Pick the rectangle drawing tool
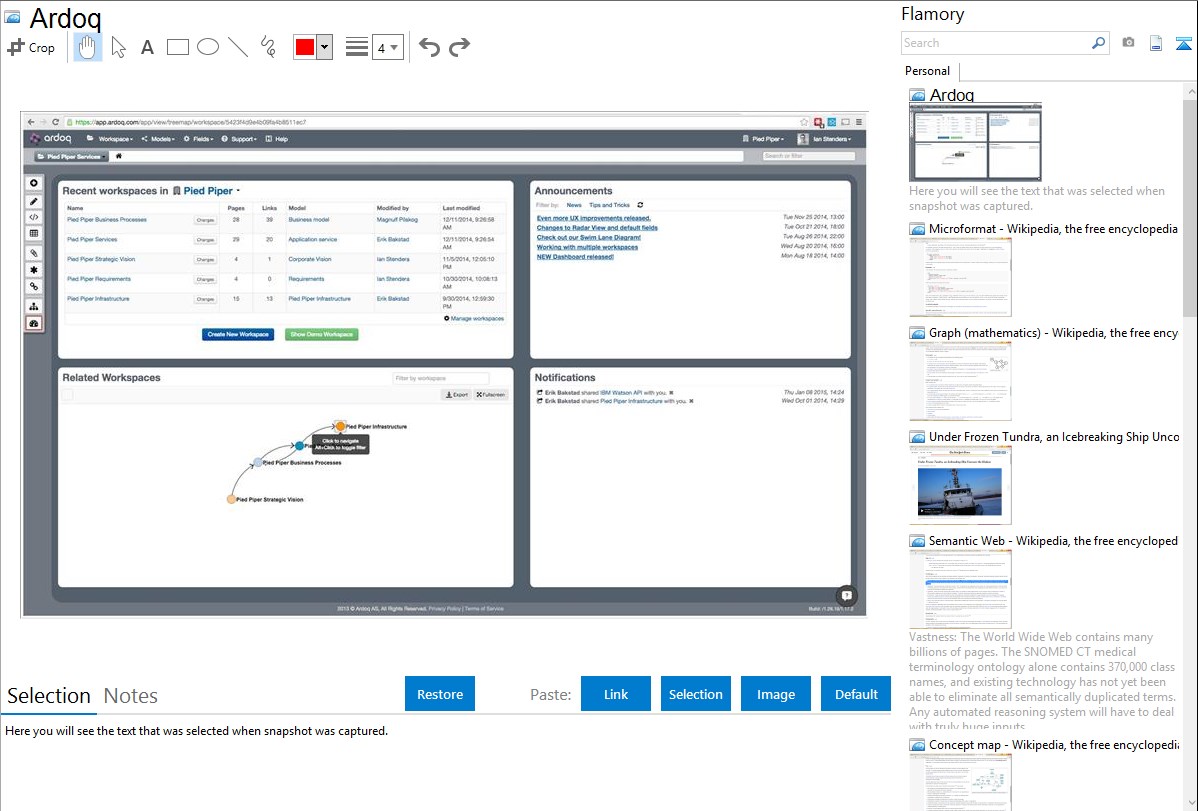The image size is (1198, 811). click(x=177, y=47)
